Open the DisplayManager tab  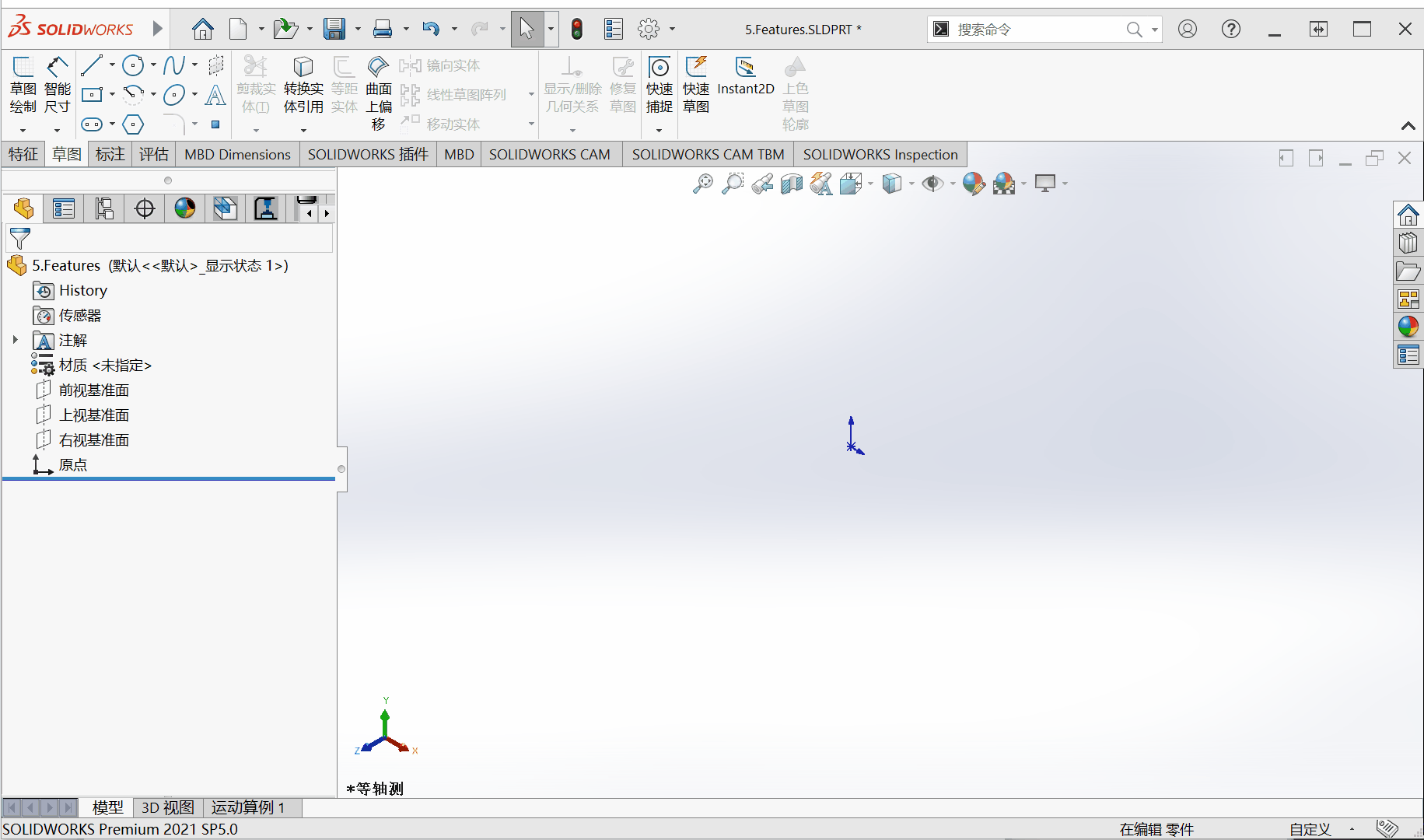185,208
